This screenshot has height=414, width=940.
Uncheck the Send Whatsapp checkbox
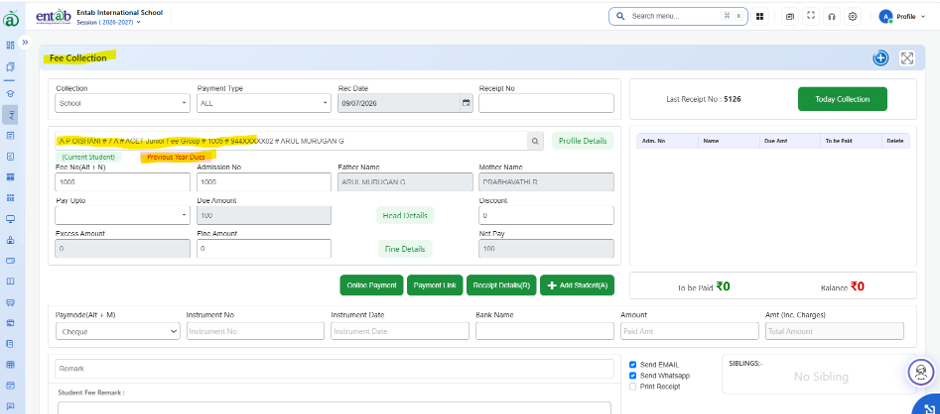[632, 376]
